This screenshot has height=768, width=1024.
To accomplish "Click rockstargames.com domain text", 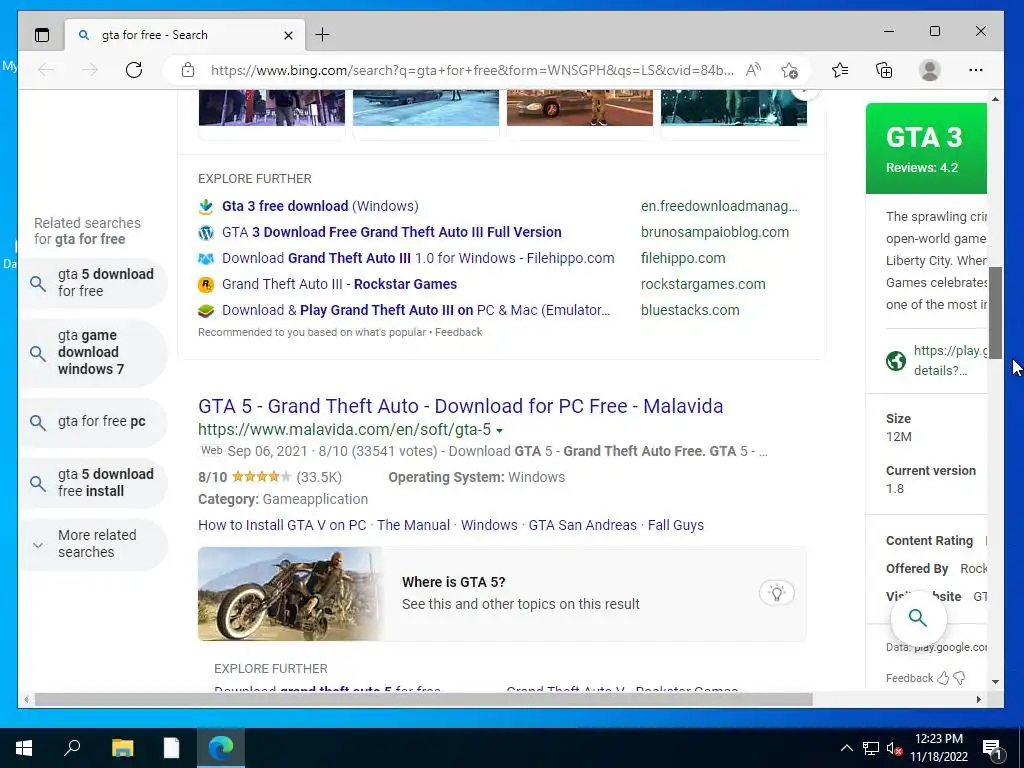I will pos(703,285).
